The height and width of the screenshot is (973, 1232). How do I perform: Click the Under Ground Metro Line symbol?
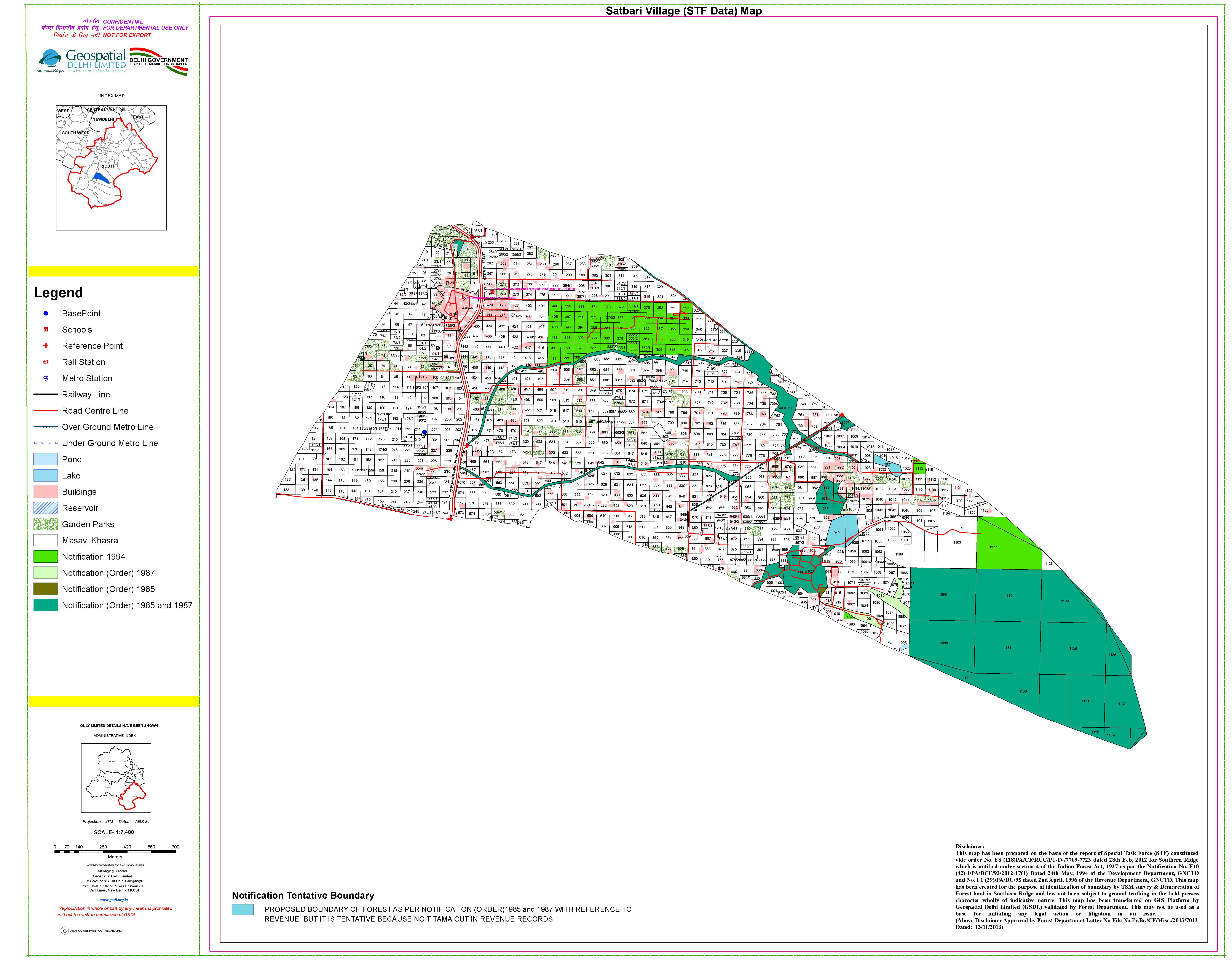46,443
